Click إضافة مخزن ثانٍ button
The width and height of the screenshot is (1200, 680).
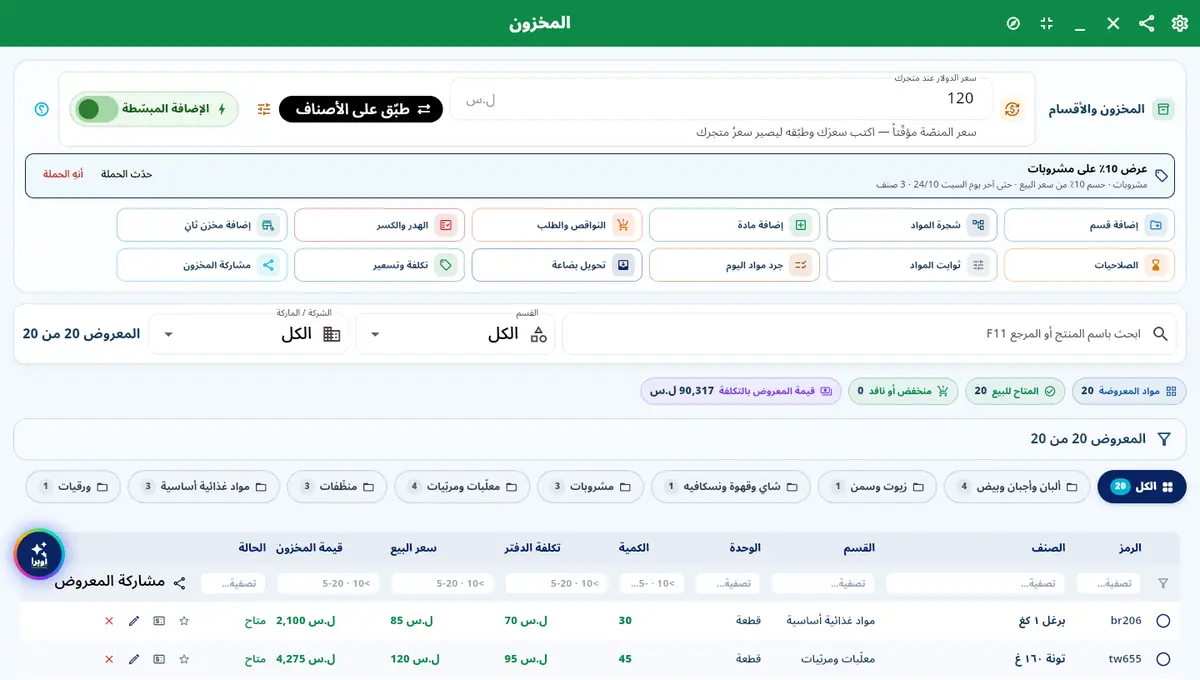tap(202, 225)
